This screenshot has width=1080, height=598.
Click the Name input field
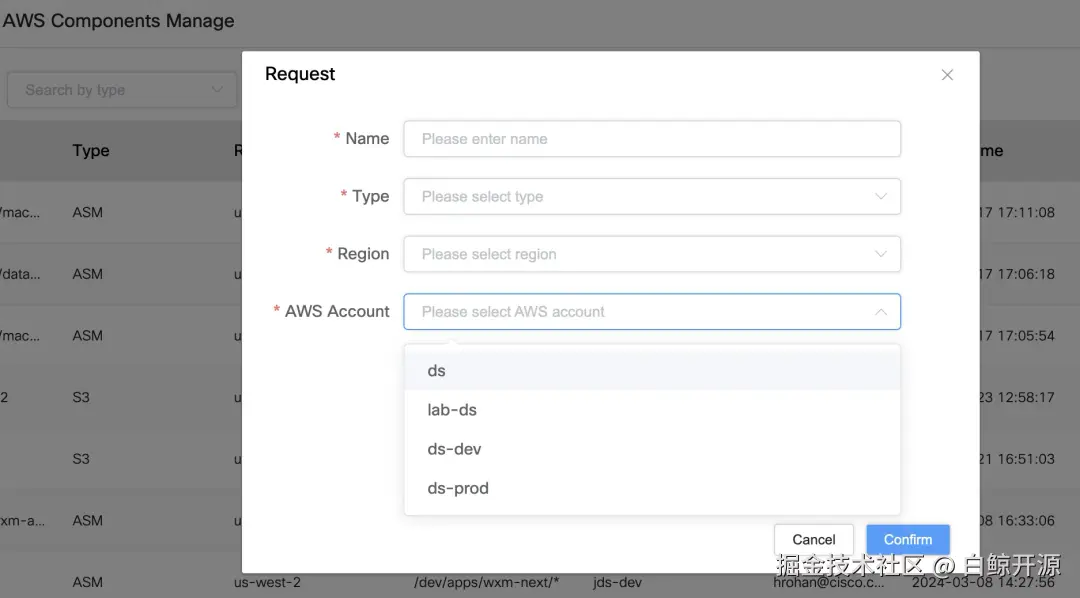[652, 138]
